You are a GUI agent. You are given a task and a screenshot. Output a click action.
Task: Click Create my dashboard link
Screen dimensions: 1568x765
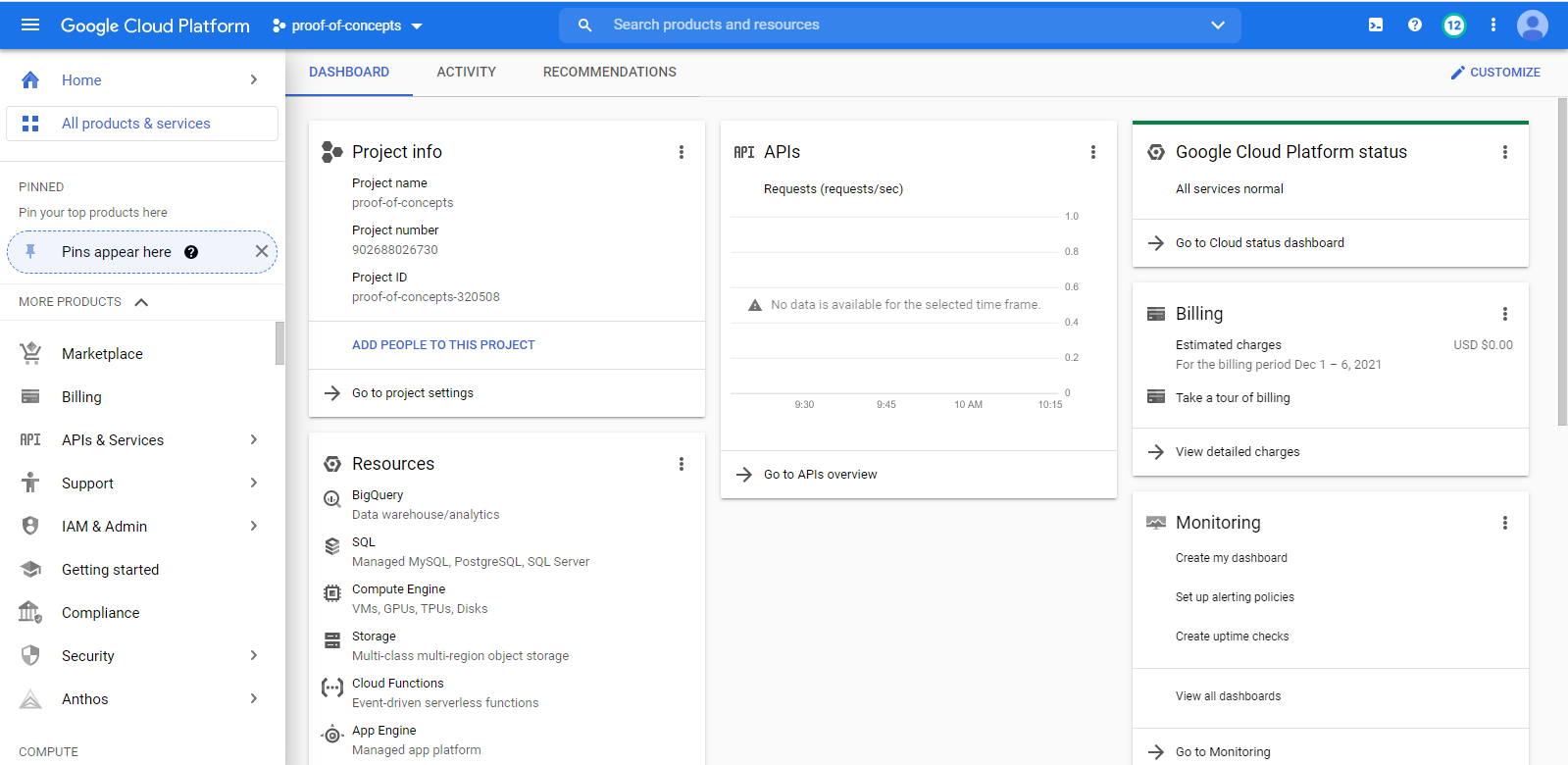1232,558
